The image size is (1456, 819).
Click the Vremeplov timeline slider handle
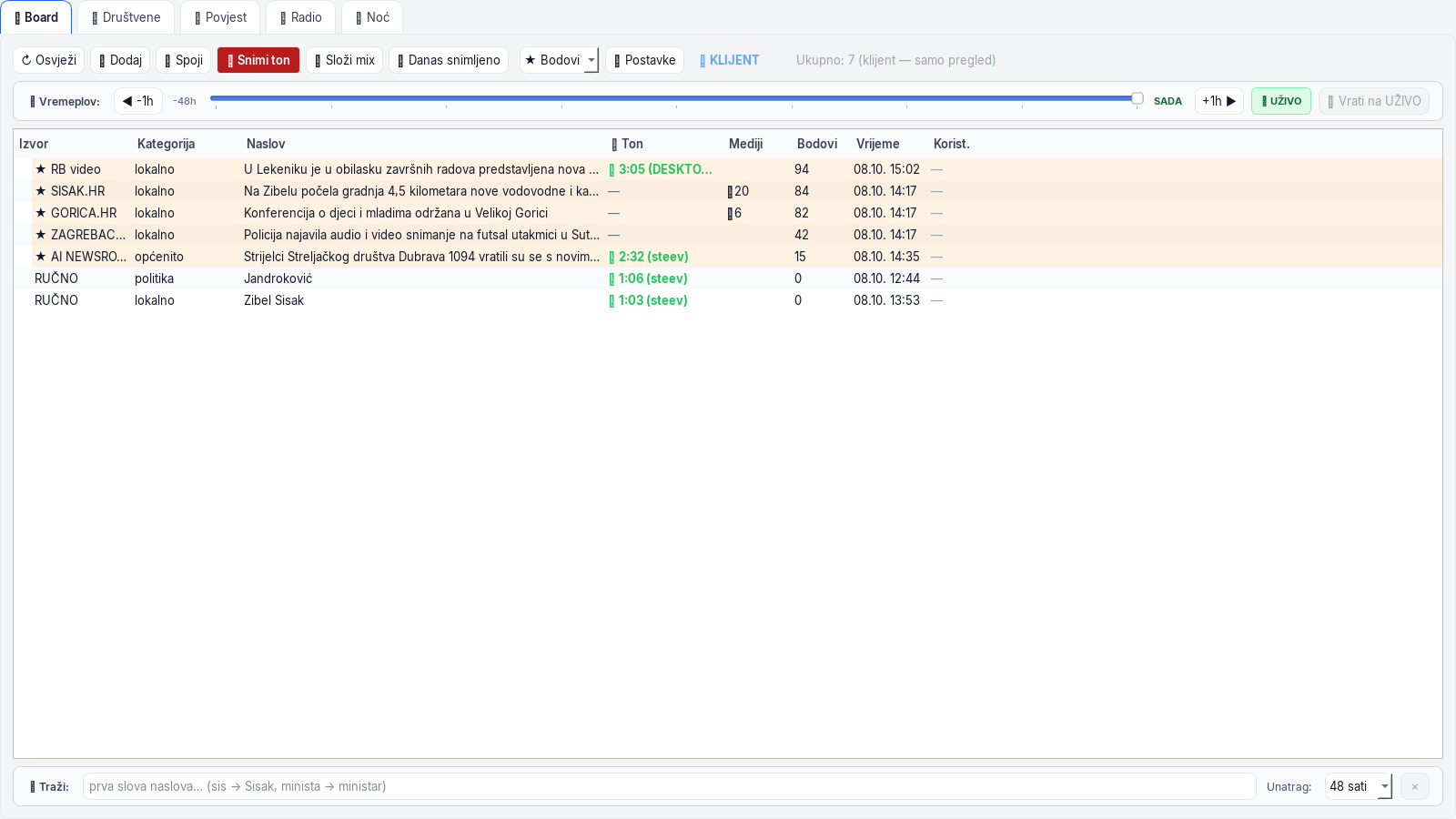pos(1137,98)
